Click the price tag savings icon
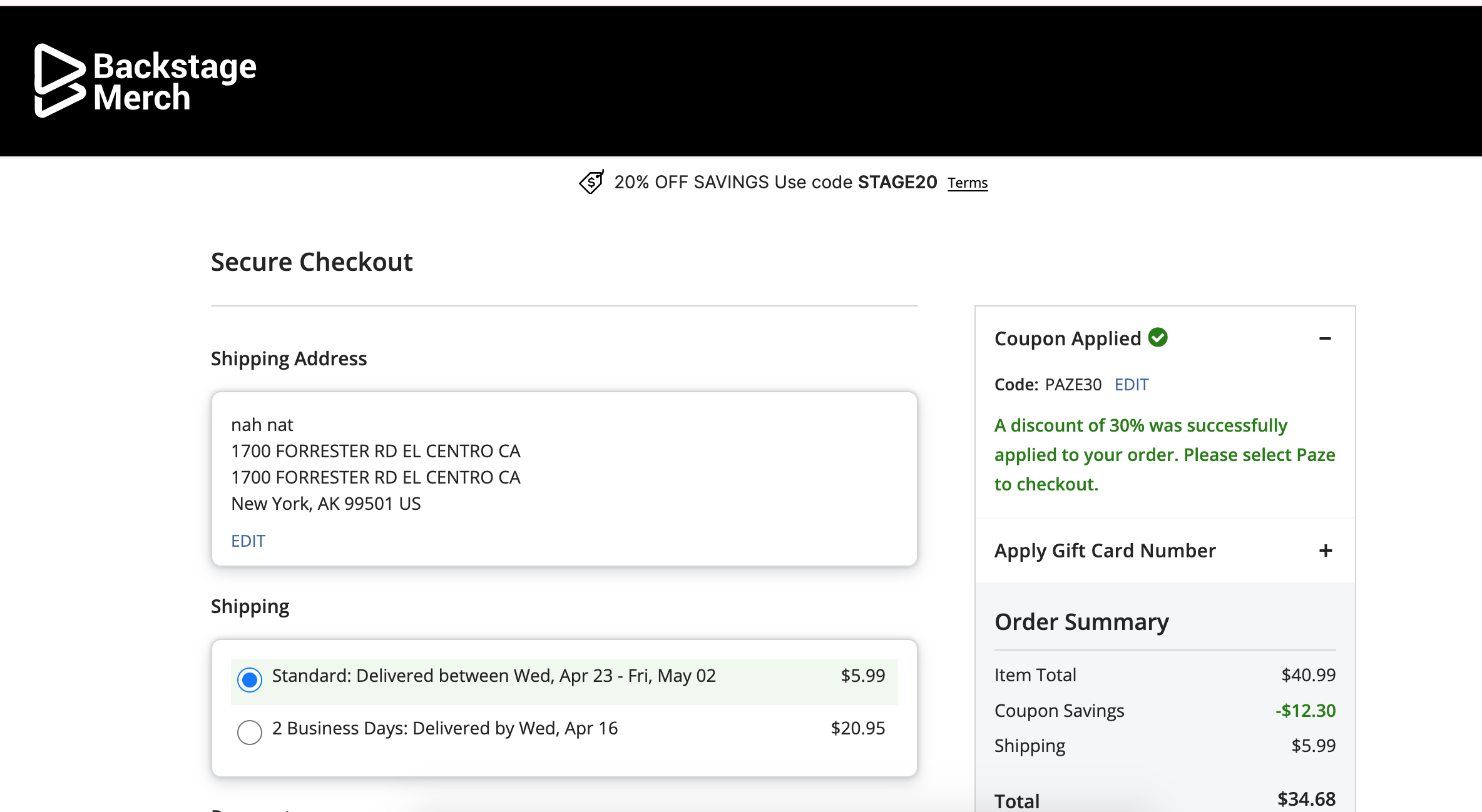This screenshot has height=812, width=1482. coord(591,182)
